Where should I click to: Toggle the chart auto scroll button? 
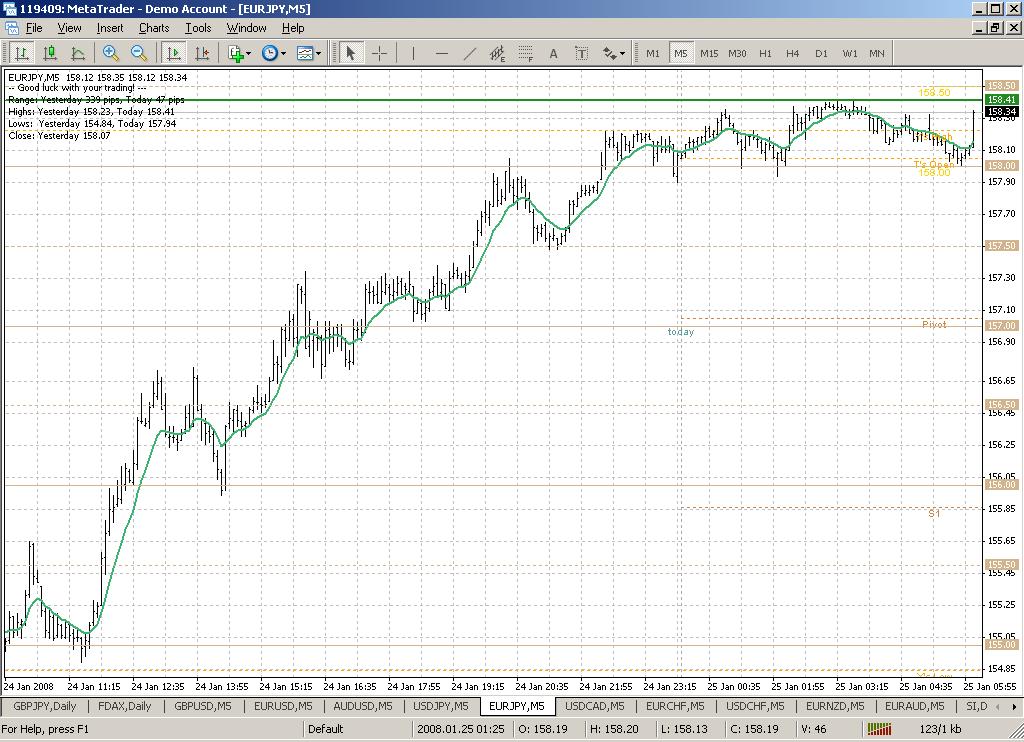[x=175, y=53]
